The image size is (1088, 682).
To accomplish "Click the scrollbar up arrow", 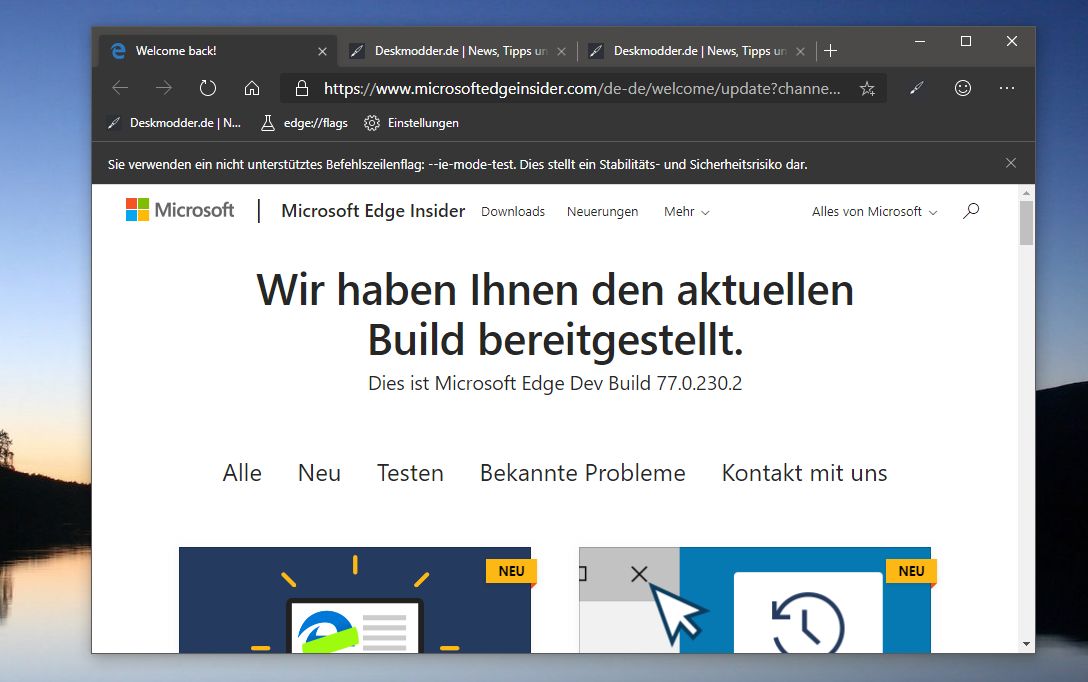I will [1026, 192].
